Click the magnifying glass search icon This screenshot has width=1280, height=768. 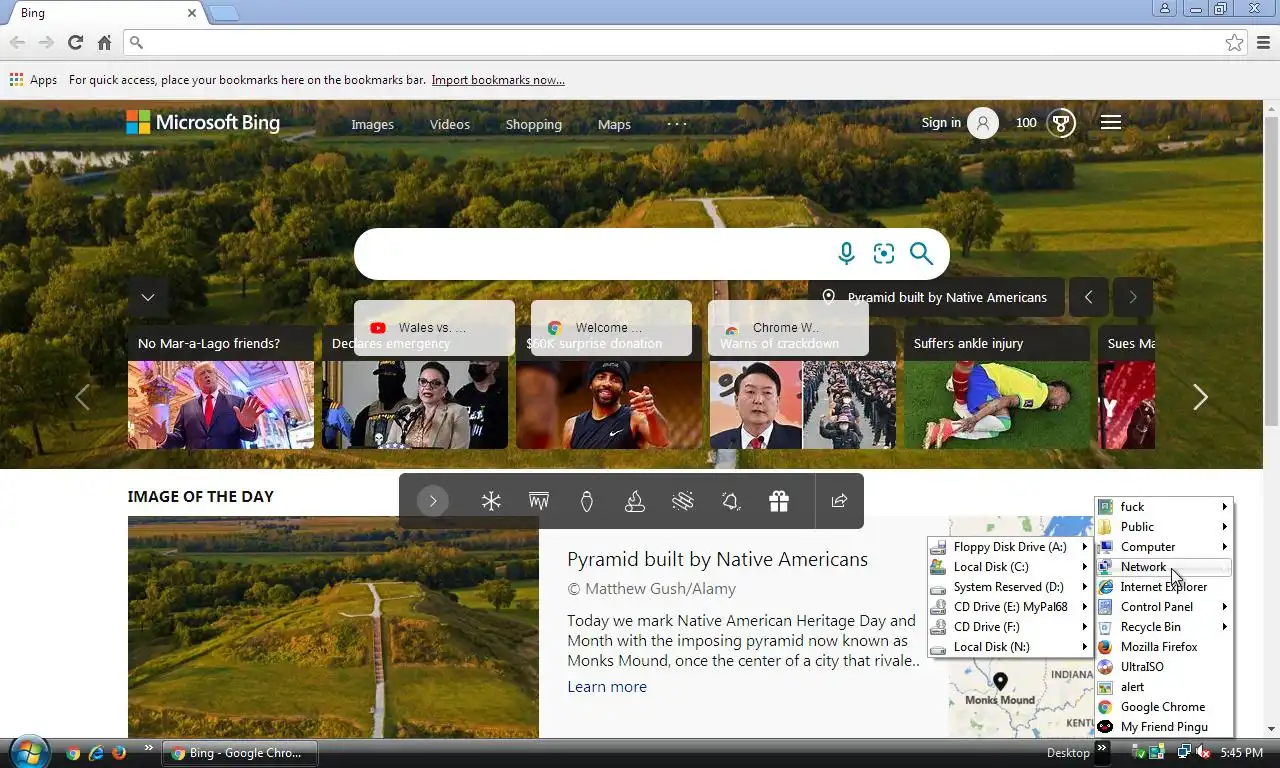click(921, 254)
